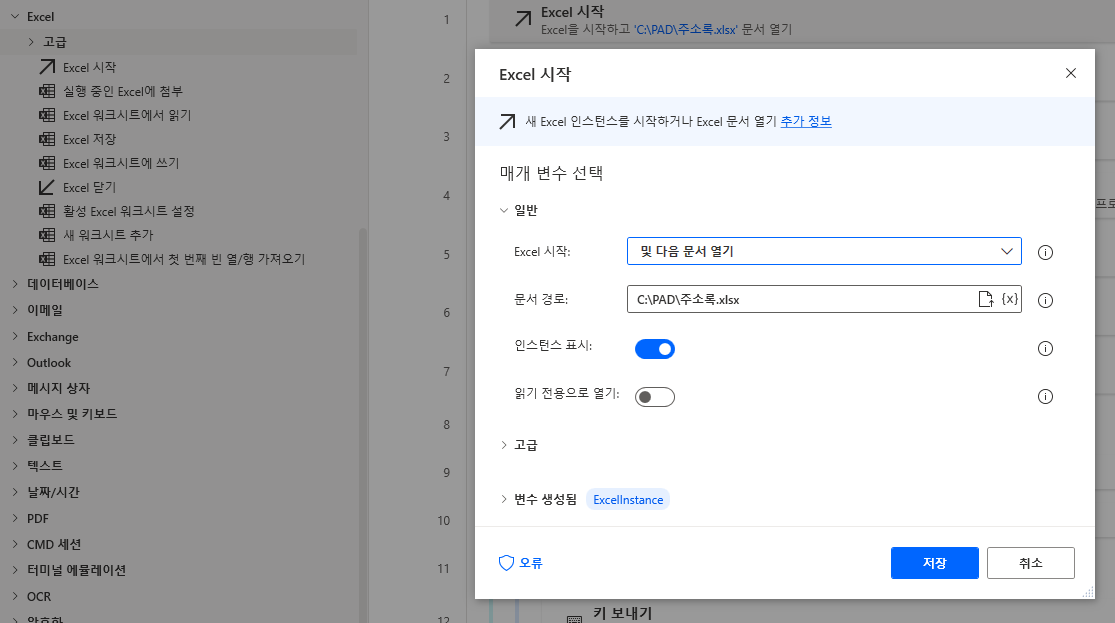Viewport: 1115px width, 623px height.
Task: Click line number 5 in flow
Action: point(447,255)
